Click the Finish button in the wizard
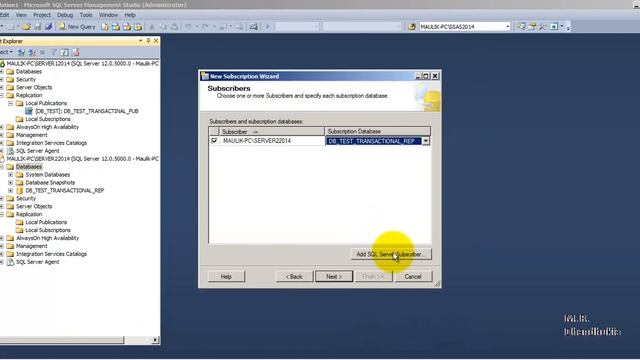The width and height of the screenshot is (640, 360). click(373, 277)
